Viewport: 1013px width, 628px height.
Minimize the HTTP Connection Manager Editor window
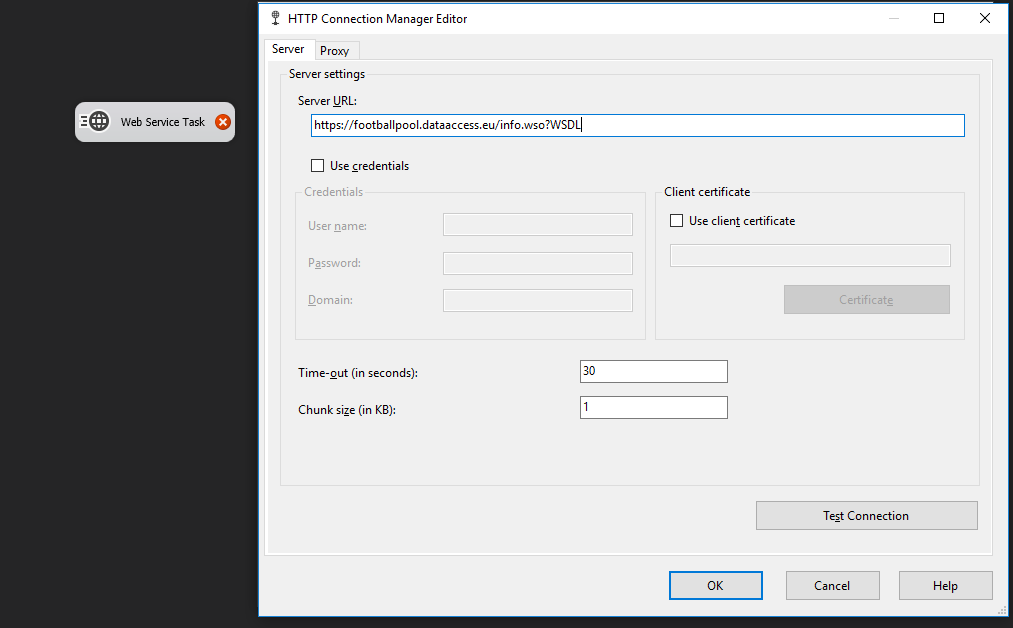coord(893,18)
